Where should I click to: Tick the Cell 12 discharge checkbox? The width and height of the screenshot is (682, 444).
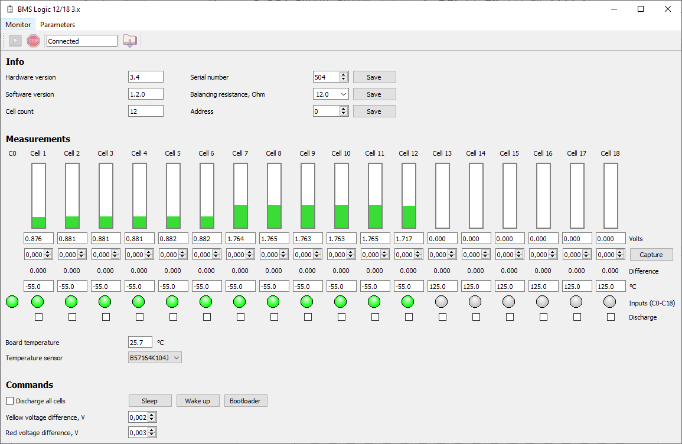click(x=408, y=317)
